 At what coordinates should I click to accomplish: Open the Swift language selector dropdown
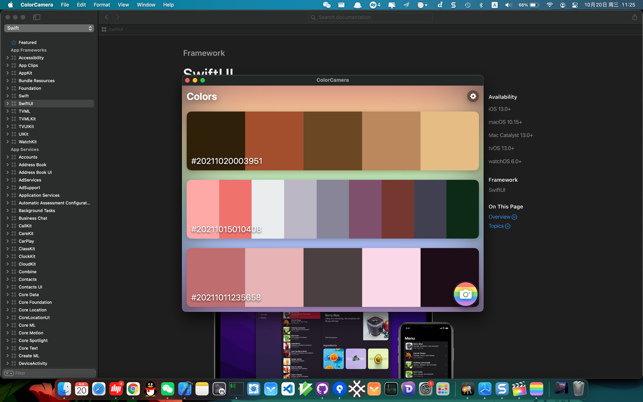point(49,28)
